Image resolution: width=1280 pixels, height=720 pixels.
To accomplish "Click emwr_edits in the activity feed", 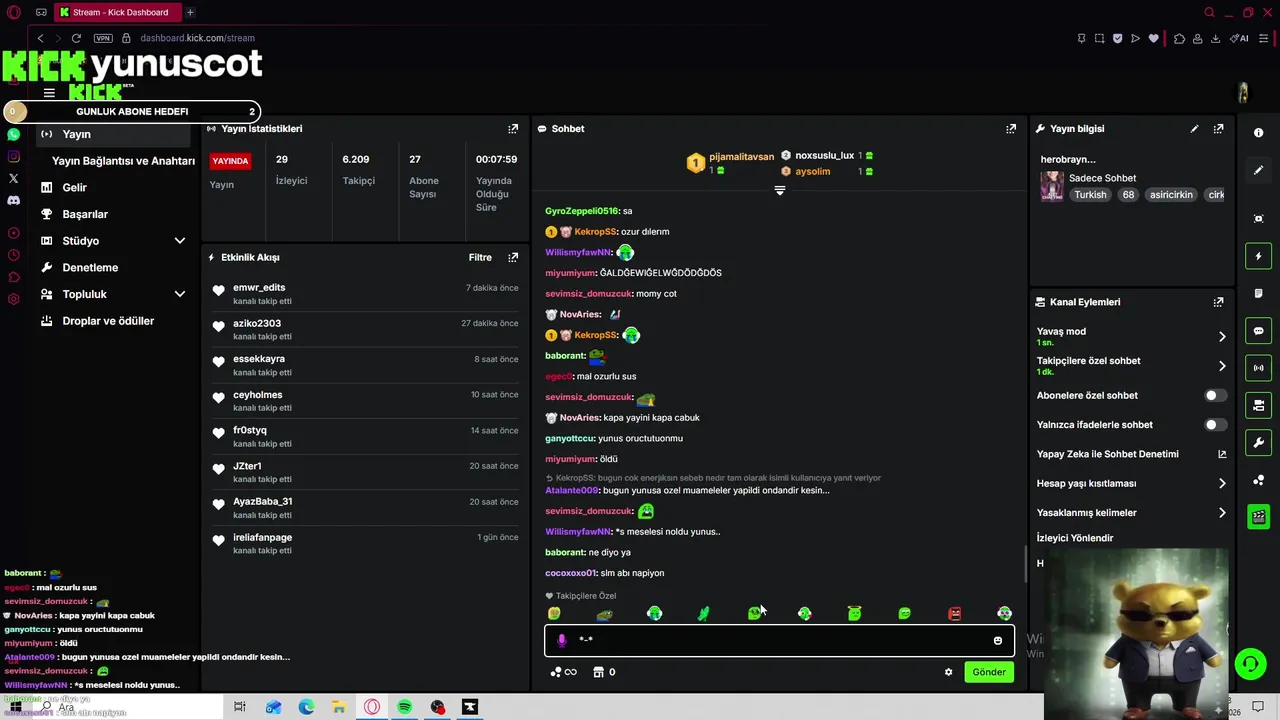I will [259, 288].
